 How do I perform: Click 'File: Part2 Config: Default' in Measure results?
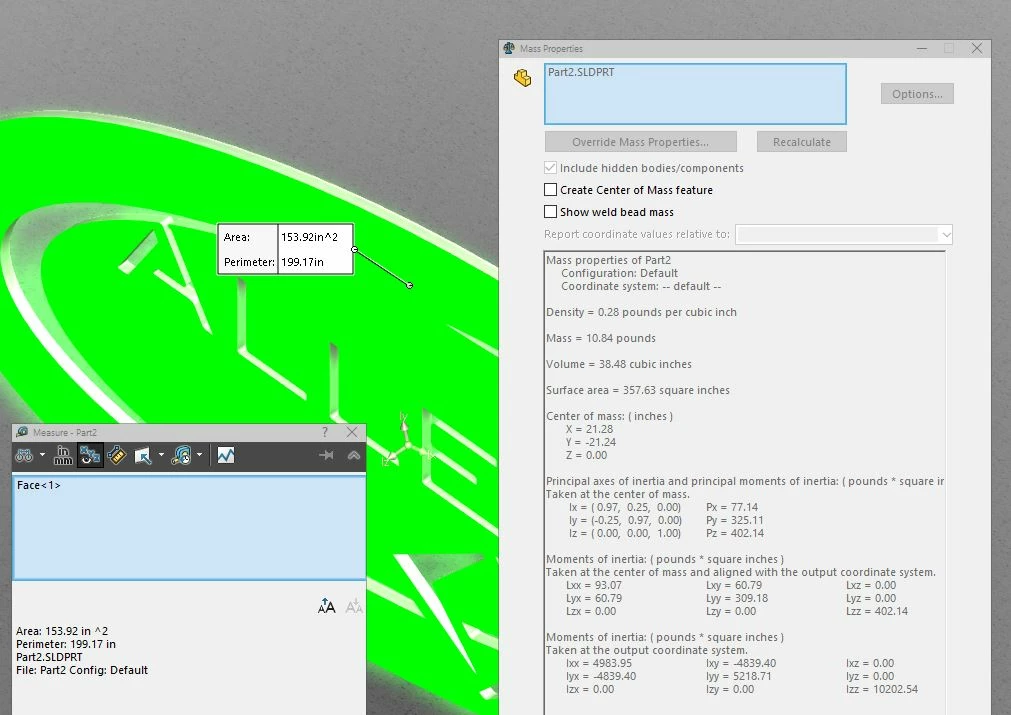click(82, 671)
